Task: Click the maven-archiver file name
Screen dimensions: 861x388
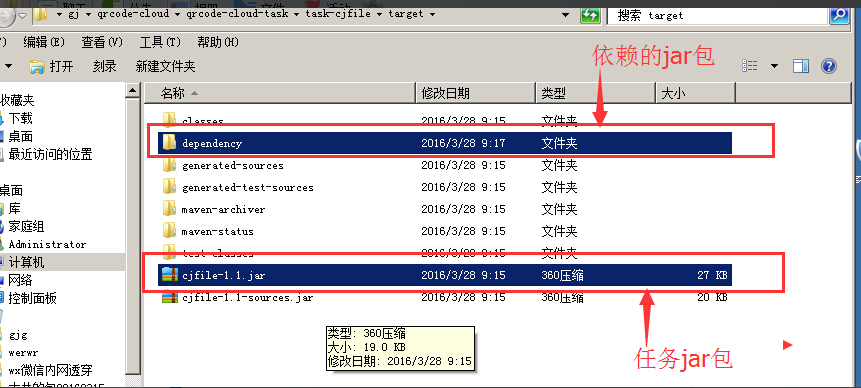Action: click(223, 209)
